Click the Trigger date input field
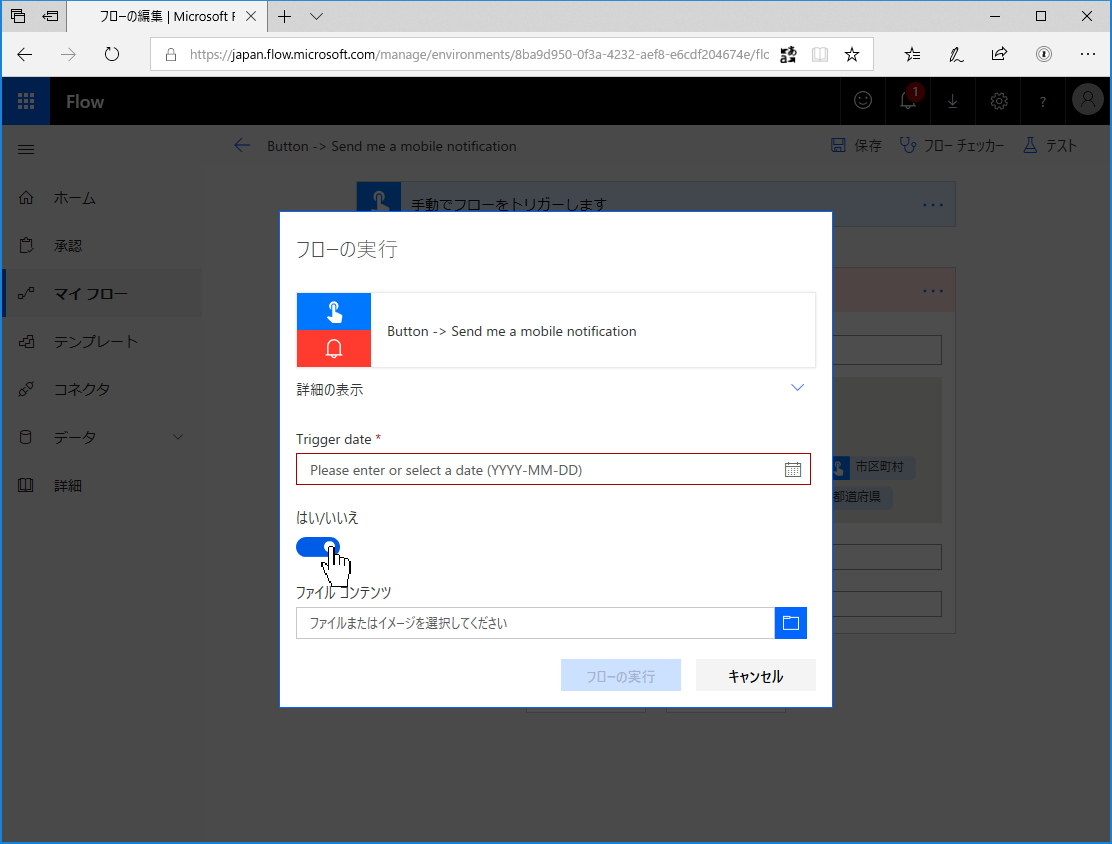This screenshot has width=1112, height=844. pyautogui.click(x=553, y=470)
